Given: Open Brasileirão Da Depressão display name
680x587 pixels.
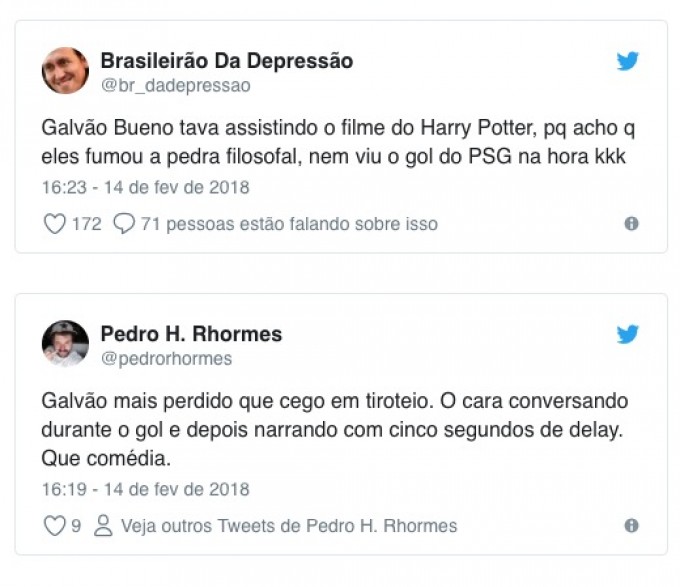Looking at the screenshot, I should coord(227,61).
